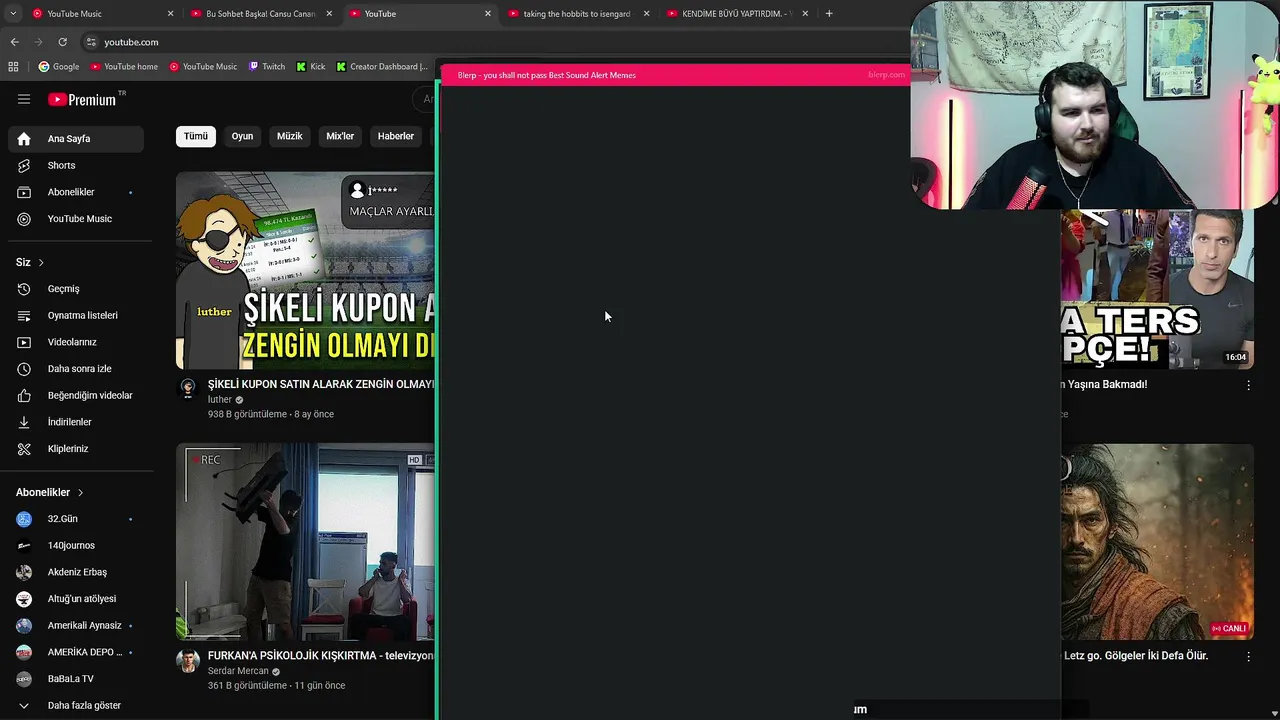Viewport: 1280px width, 720px height.
Task: Open the browser apps grid in bookmarks bar
Action: [x=13, y=67]
